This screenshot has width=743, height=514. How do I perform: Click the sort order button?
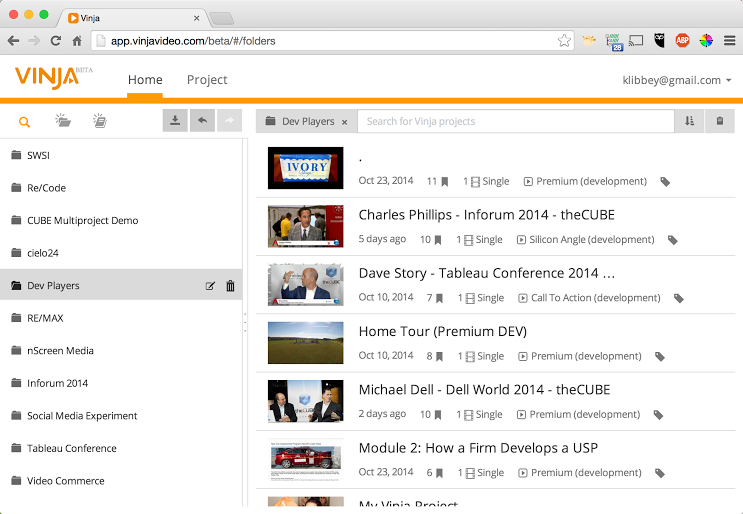coord(689,121)
